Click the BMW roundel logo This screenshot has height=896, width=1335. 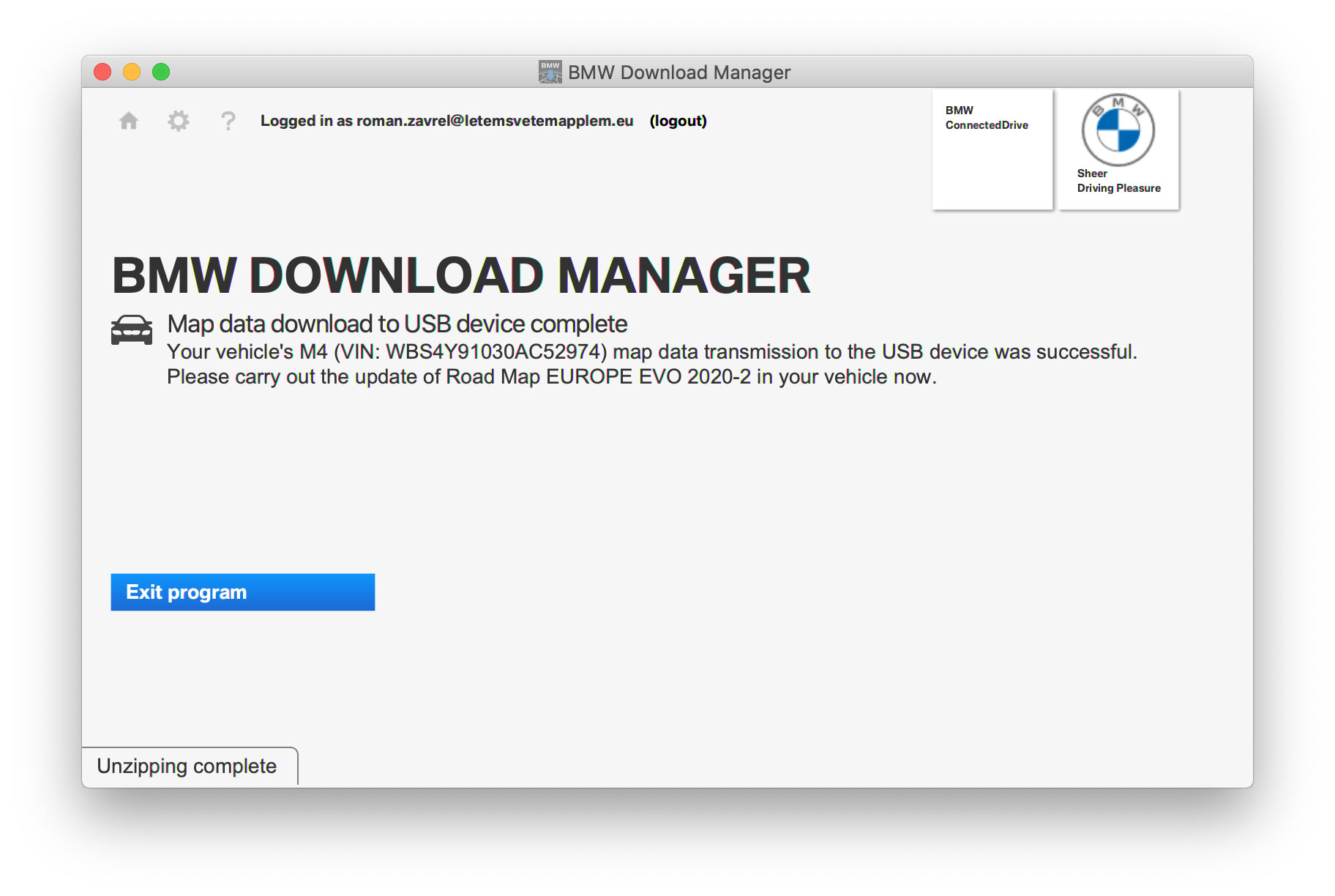point(1118,130)
